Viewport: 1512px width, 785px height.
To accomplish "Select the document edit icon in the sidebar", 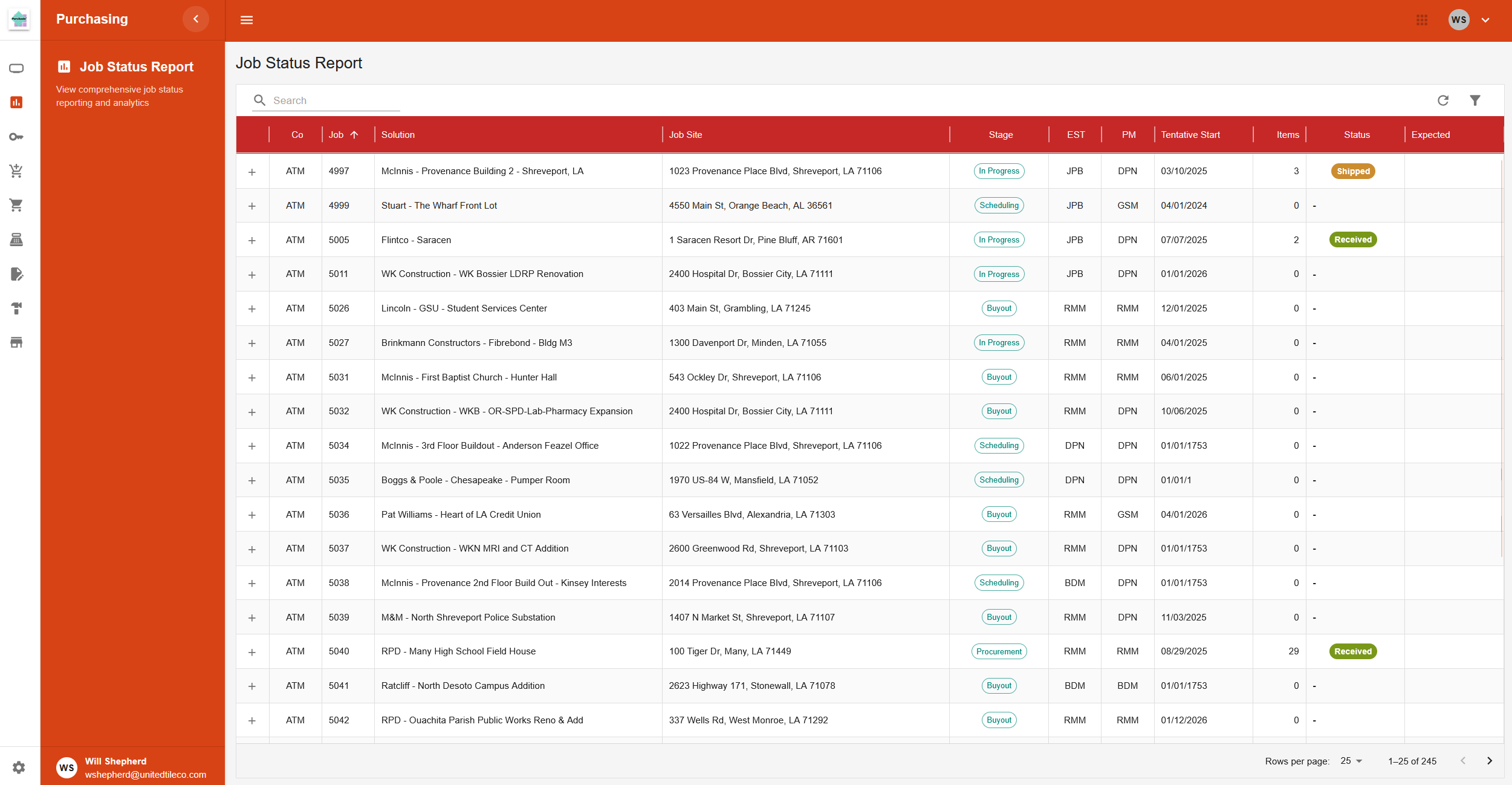I will tap(16, 274).
